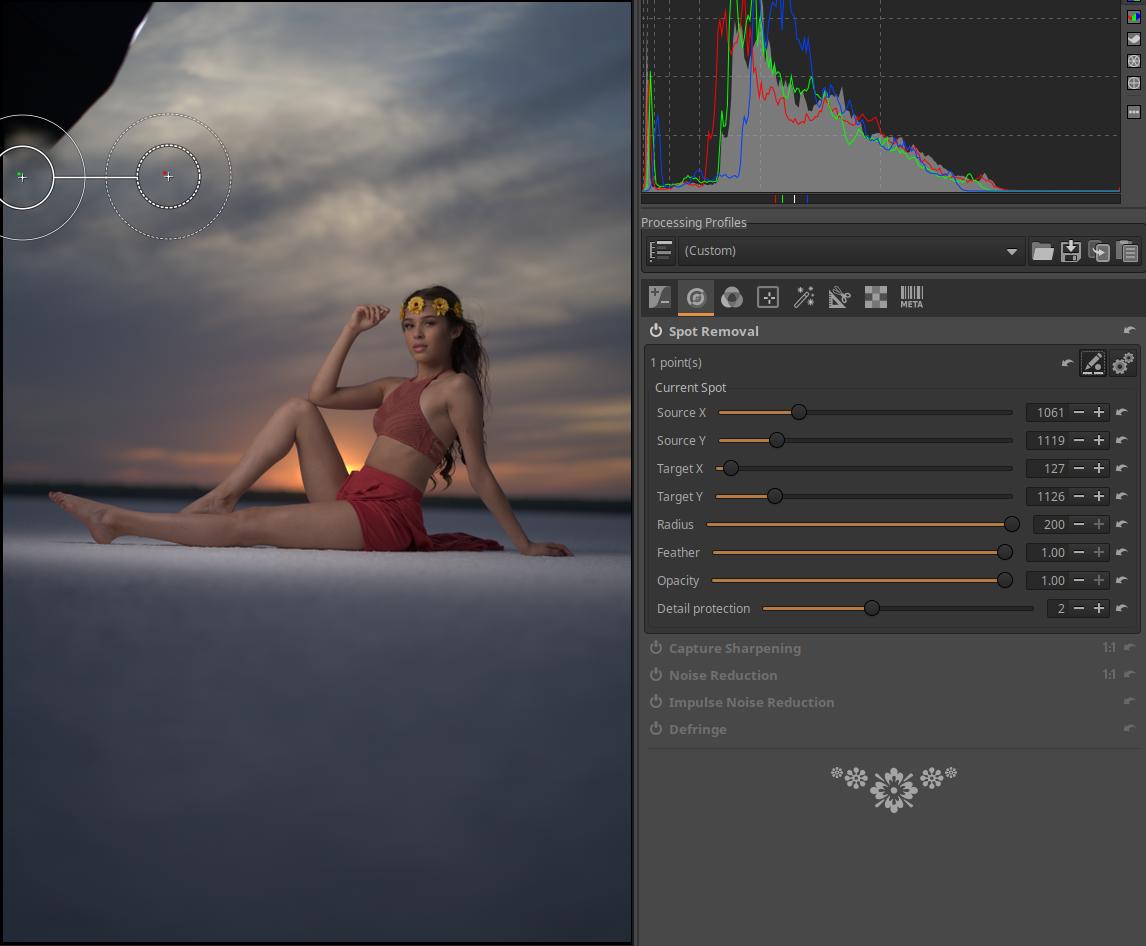Open a processing profile from file

tap(1042, 251)
